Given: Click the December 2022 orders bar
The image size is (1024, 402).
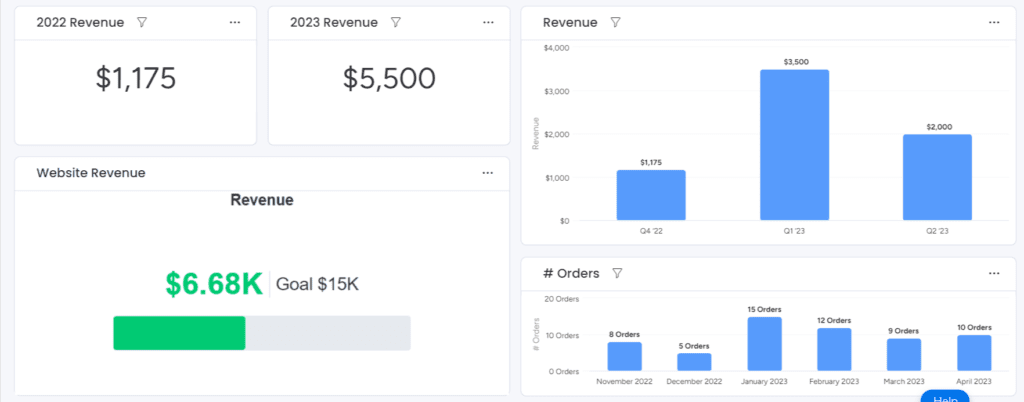Looking at the screenshot, I should coord(694,362).
